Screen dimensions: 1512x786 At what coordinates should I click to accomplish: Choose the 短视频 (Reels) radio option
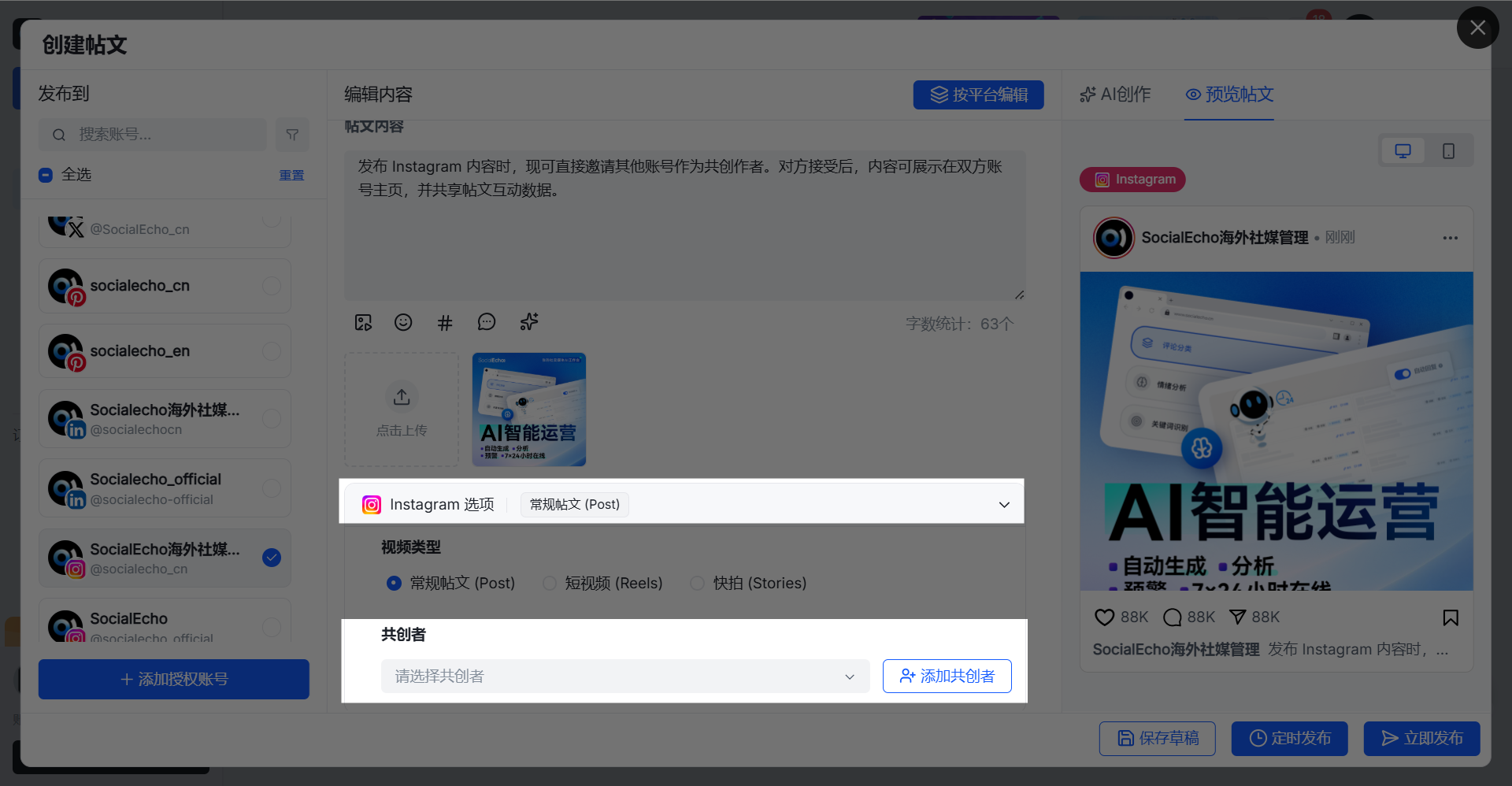click(550, 584)
